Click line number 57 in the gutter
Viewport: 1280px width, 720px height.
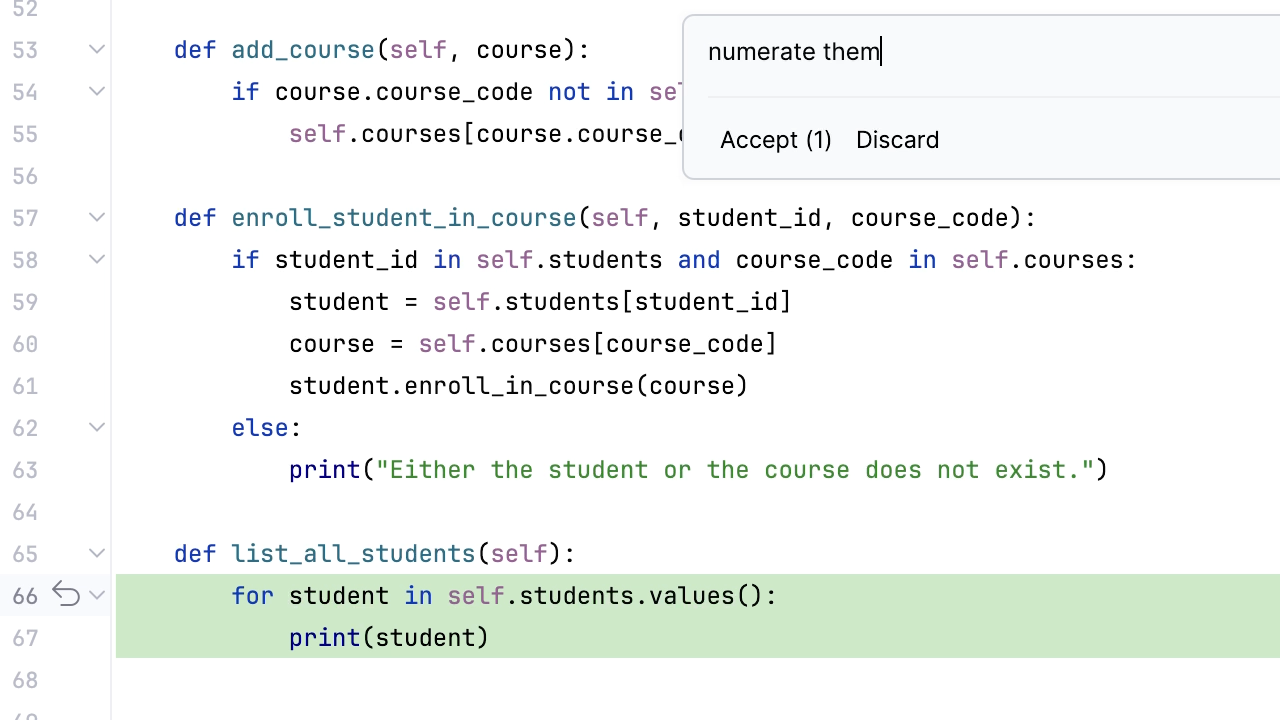pos(25,218)
